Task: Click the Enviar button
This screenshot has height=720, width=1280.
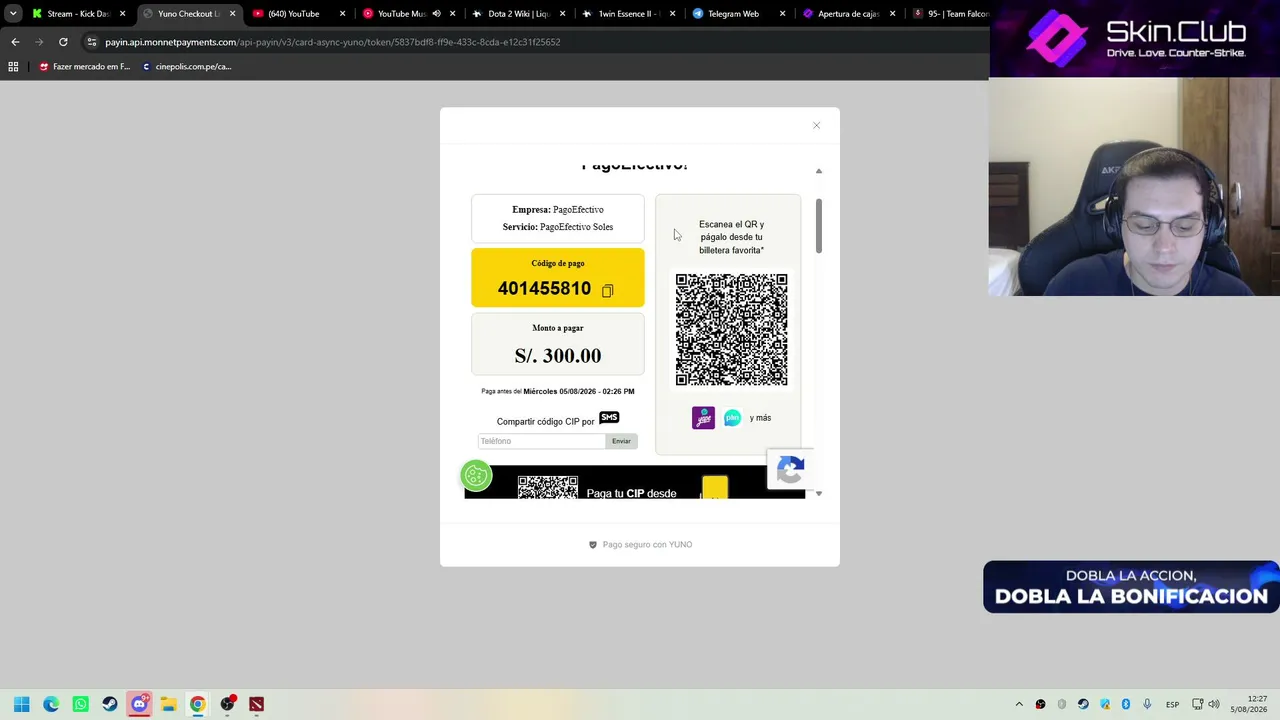Action: coord(621,441)
